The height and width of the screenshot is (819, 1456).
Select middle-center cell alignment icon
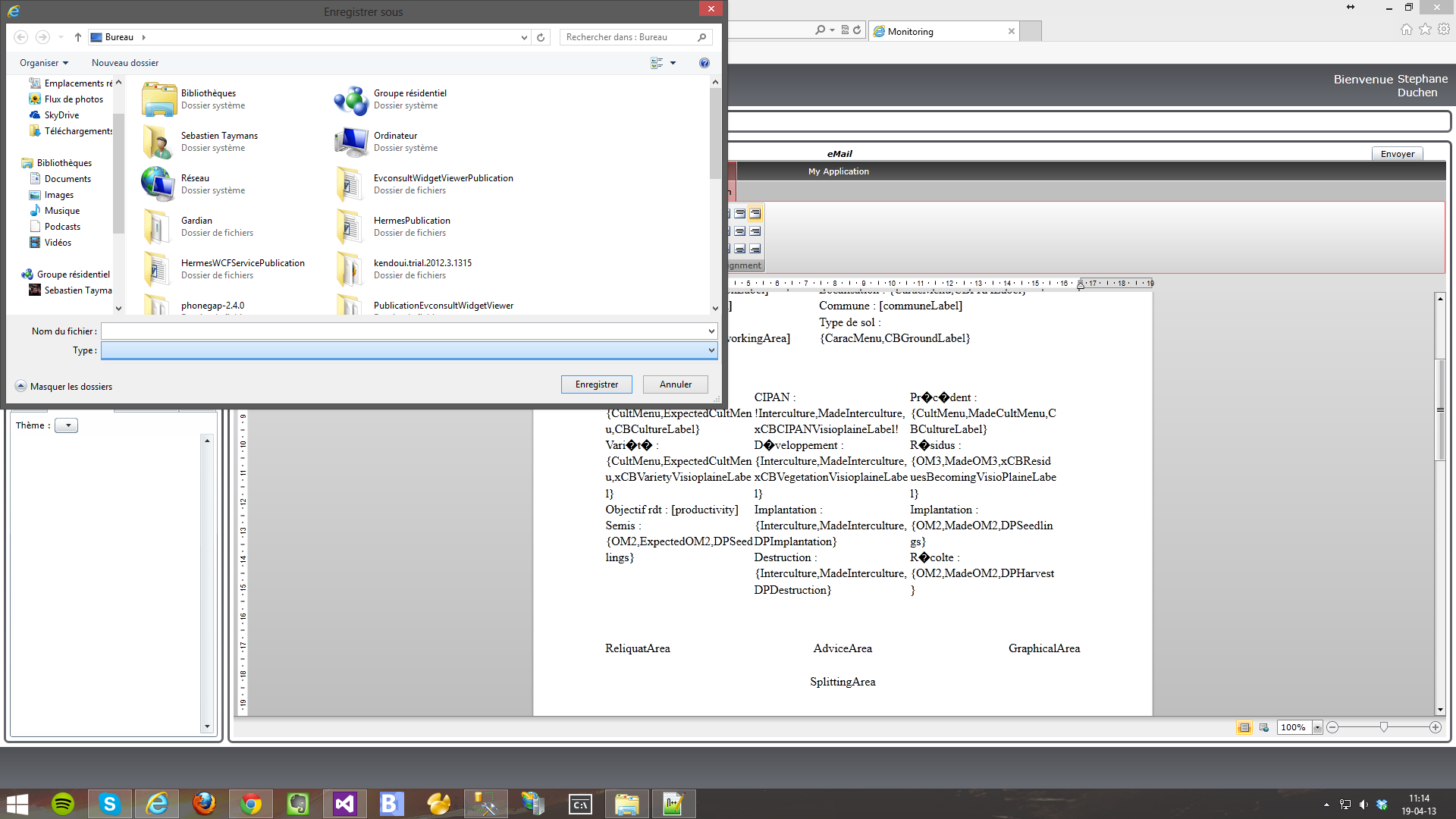pyautogui.click(x=740, y=231)
